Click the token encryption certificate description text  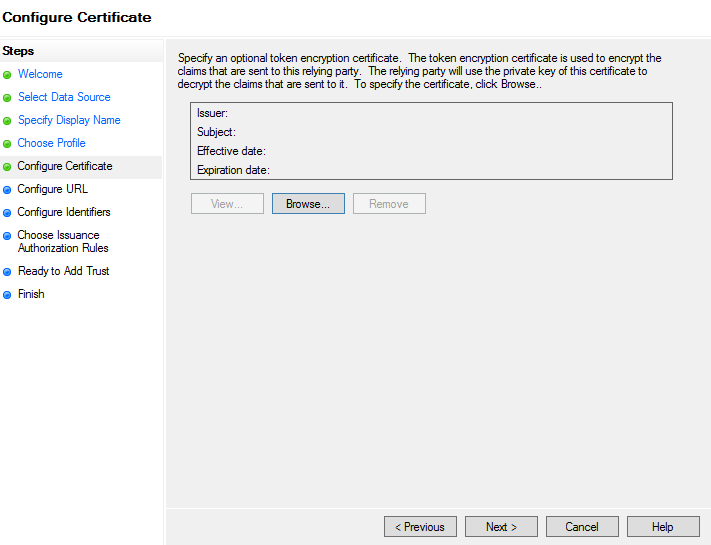coord(419,71)
